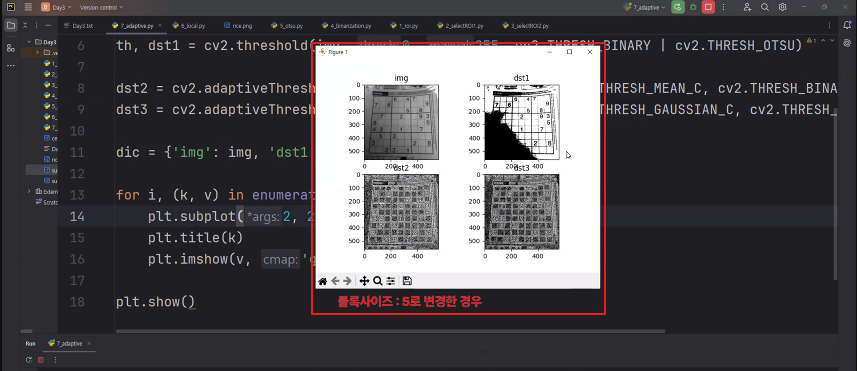
Task: Toggle the Project tool window folder icon
Action: pyautogui.click(x=10, y=25)
